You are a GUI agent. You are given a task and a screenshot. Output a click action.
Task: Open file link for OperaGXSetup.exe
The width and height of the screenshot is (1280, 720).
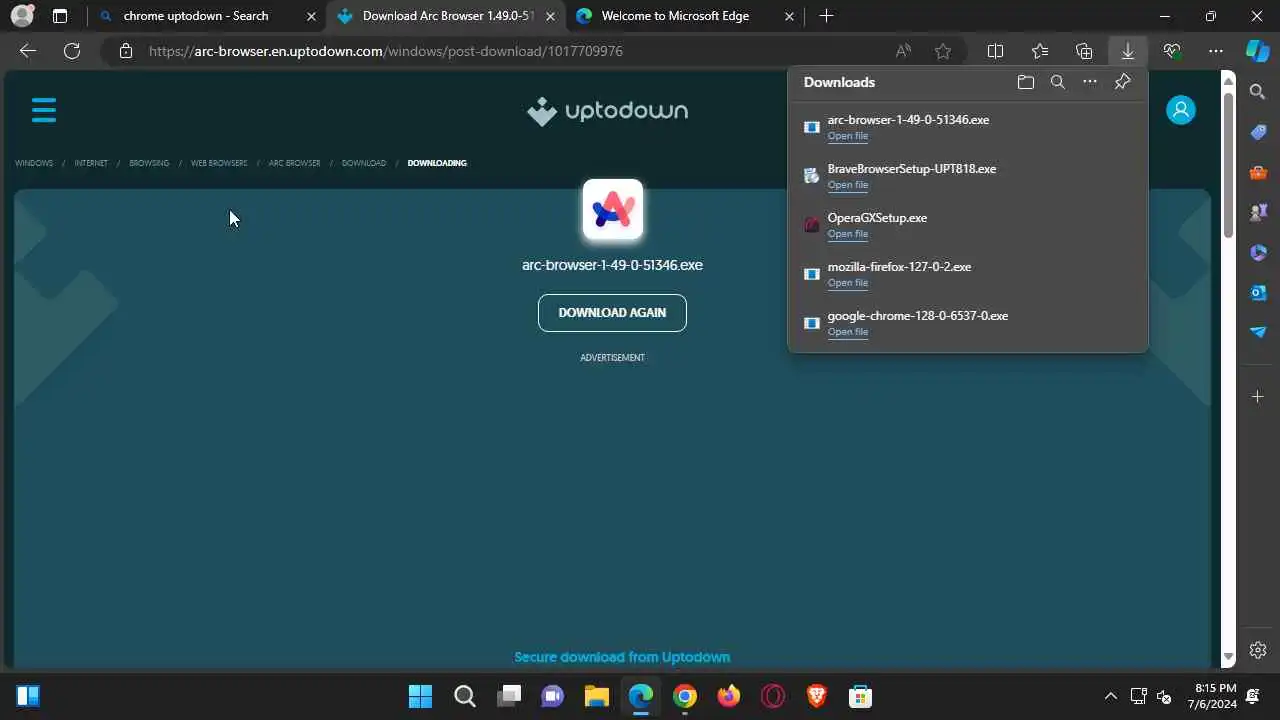848,234
